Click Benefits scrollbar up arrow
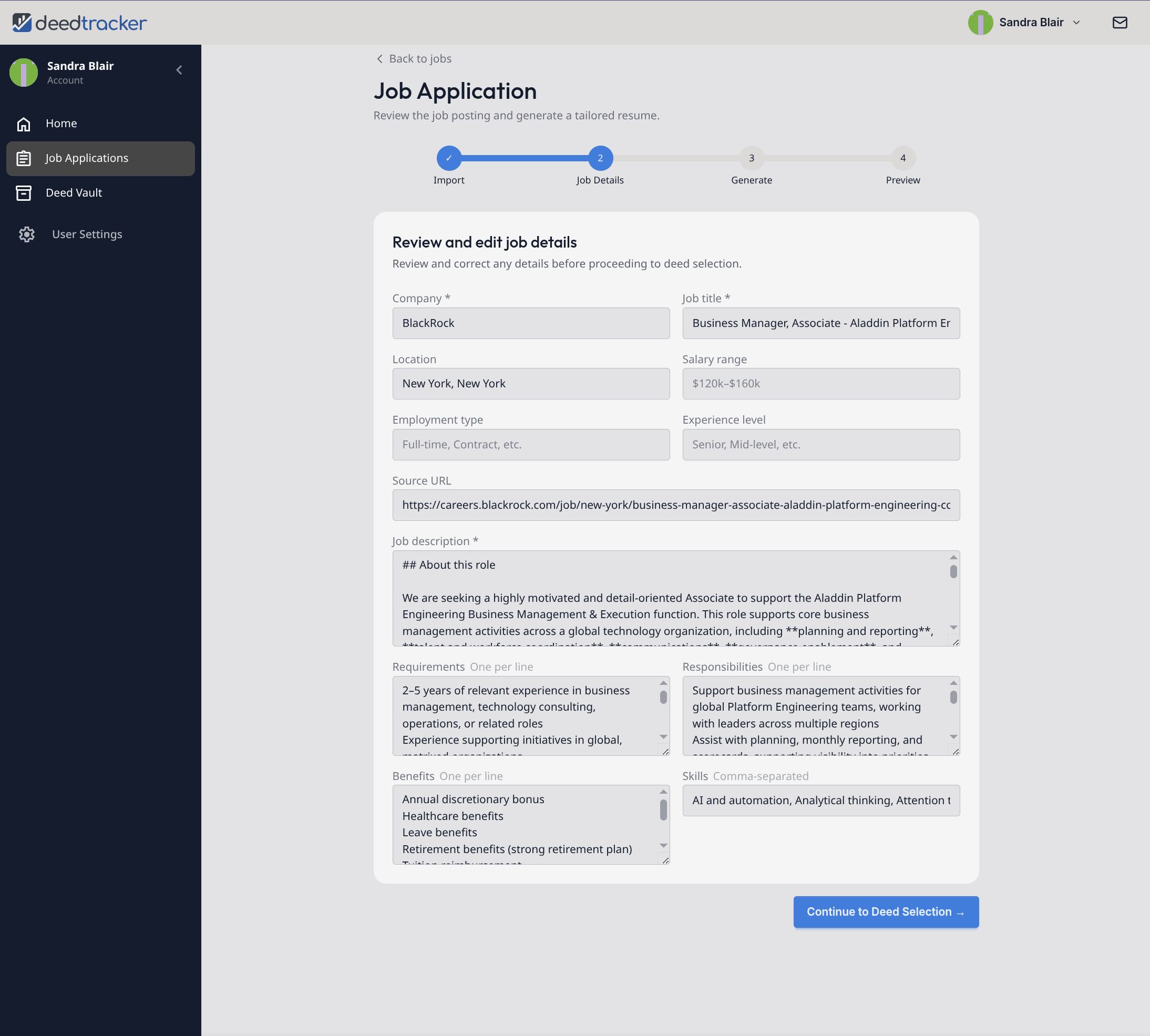Viewport: 1150px width, 1036px height. pyautogui.click(x=663, y=792)
